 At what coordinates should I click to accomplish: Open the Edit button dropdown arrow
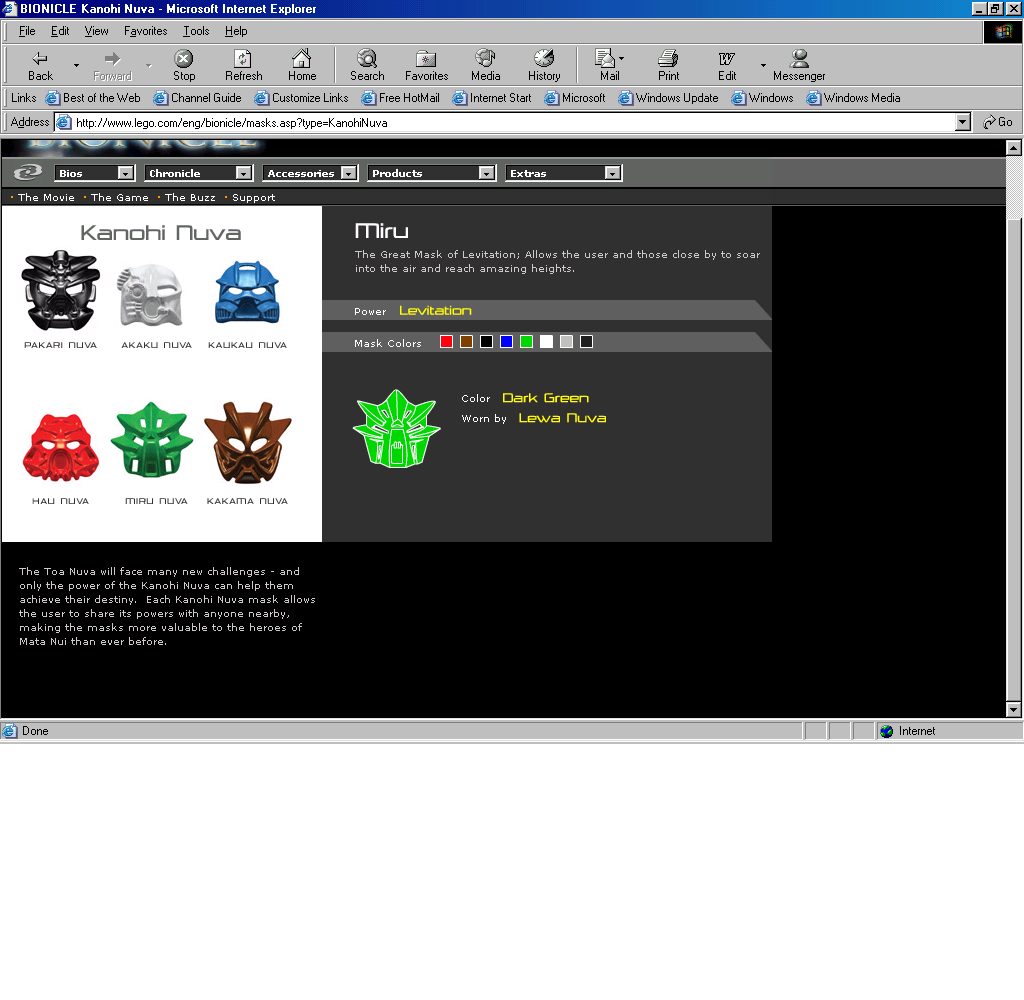pyautogui.click(x=763, y=65)
